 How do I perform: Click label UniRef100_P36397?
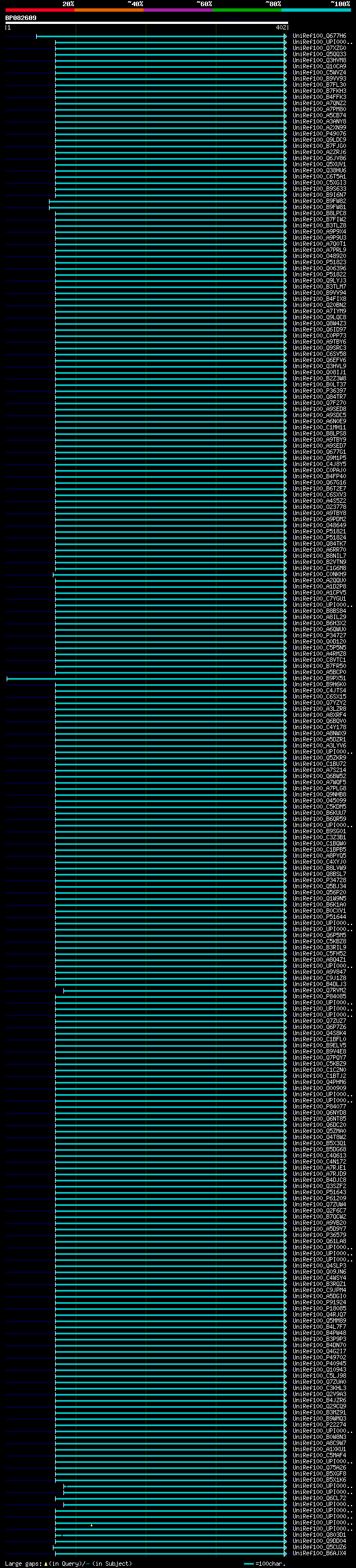pyautogui.click(x=319, y=391)
